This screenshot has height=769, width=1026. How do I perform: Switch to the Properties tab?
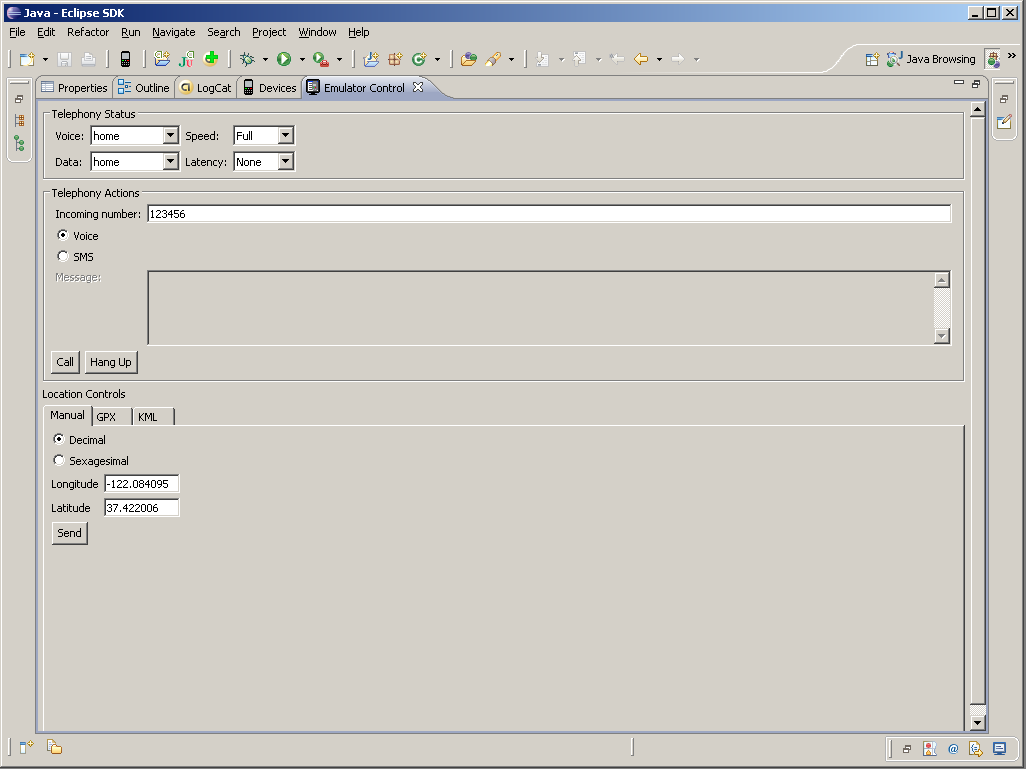[74, 88]
